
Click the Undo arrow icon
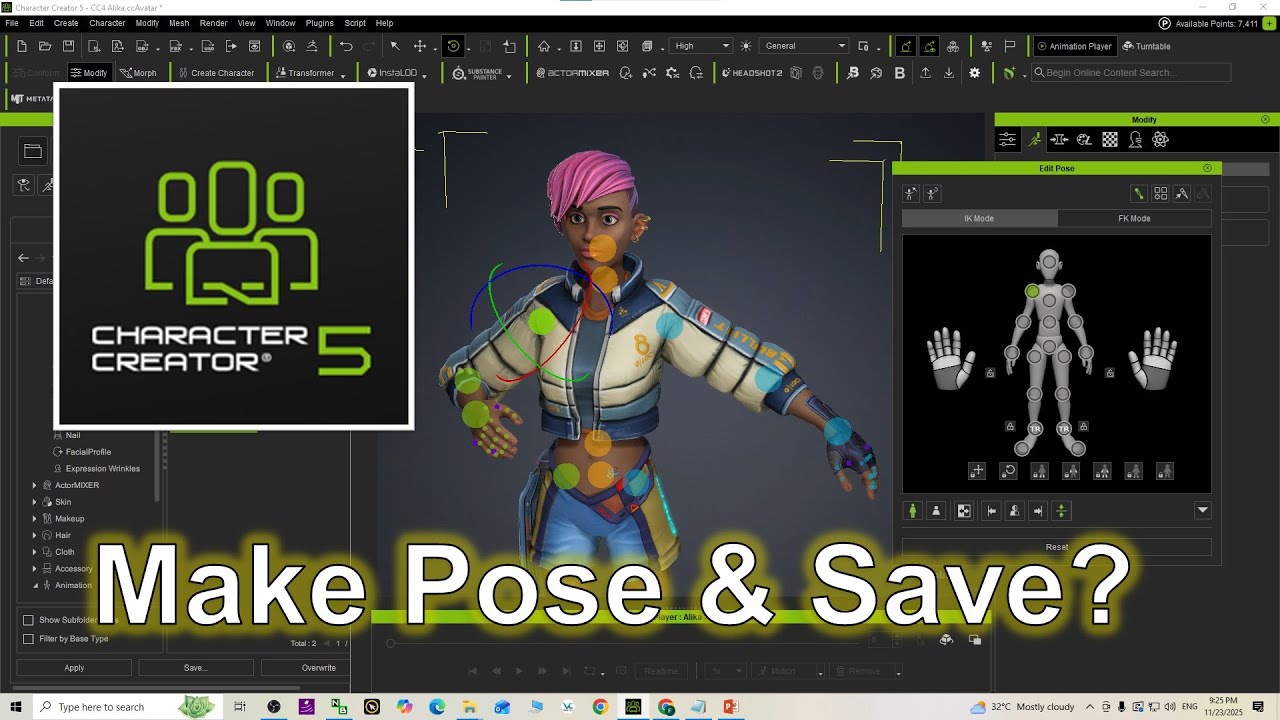(x=346, y=46)
